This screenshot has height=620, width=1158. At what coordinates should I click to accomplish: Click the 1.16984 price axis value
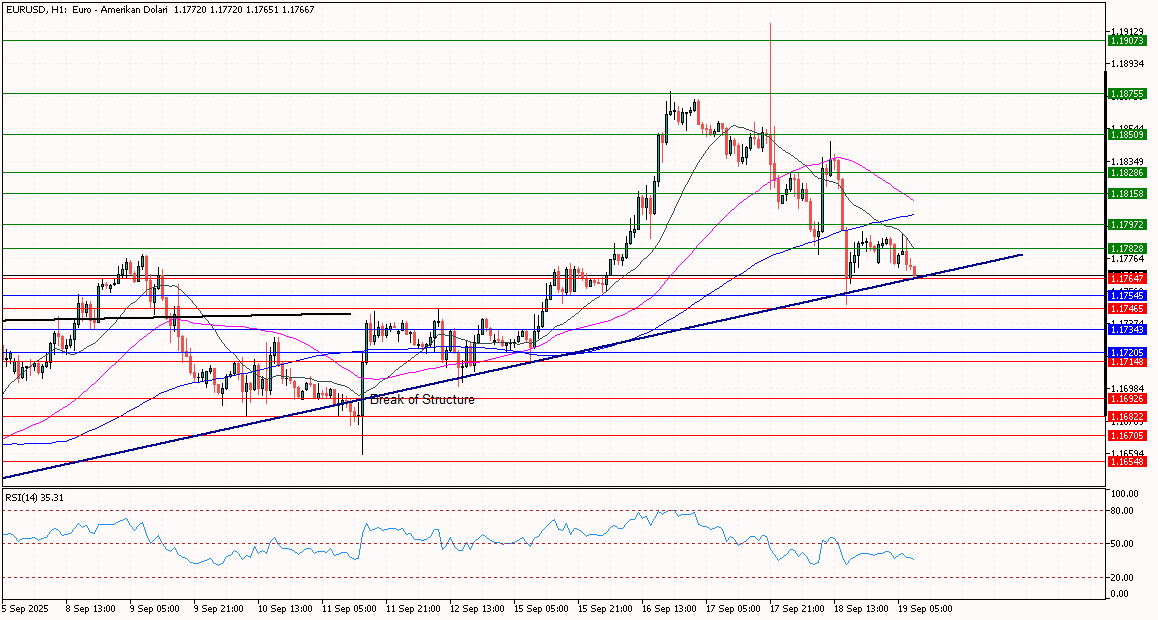tap(1128, 388)
